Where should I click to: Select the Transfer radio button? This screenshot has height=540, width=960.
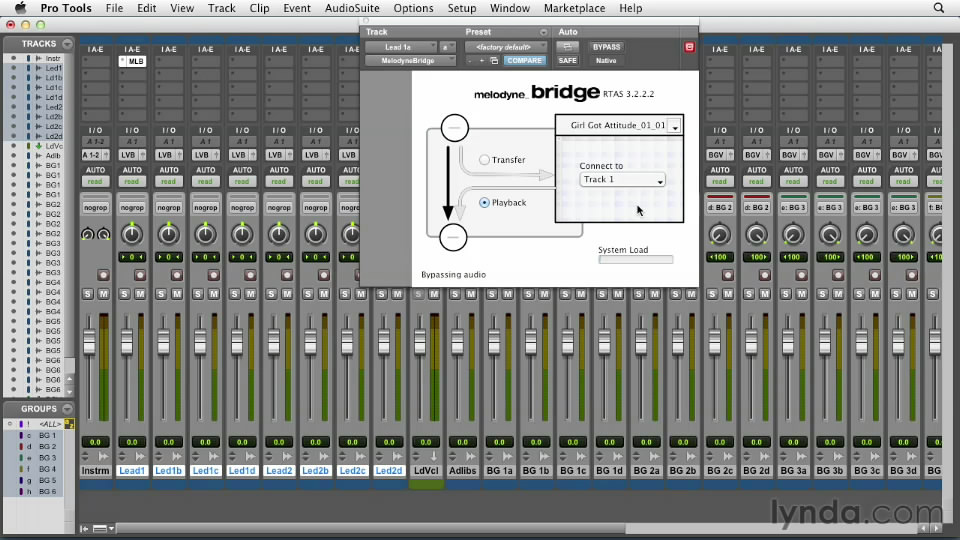(484, 160)
